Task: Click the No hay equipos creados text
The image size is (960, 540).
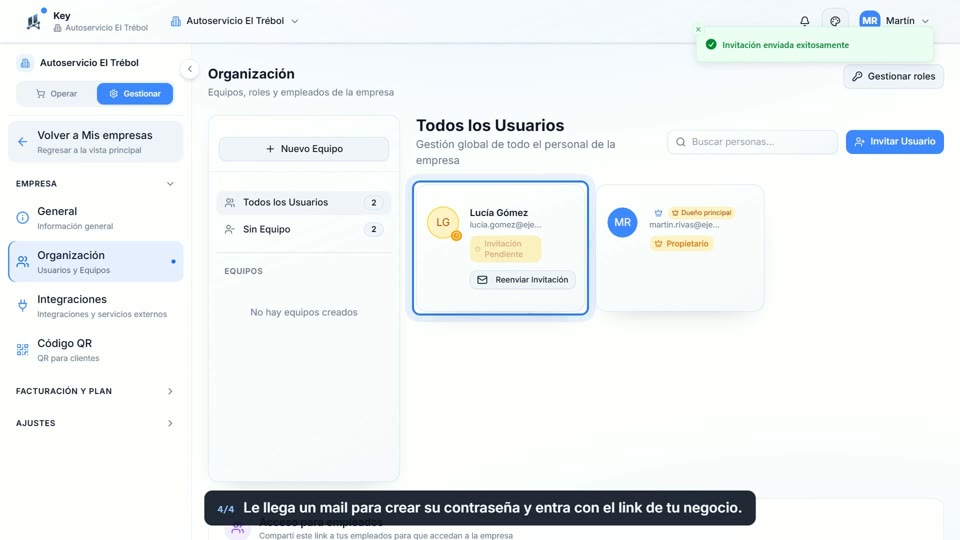Action: tap(304, 312)
